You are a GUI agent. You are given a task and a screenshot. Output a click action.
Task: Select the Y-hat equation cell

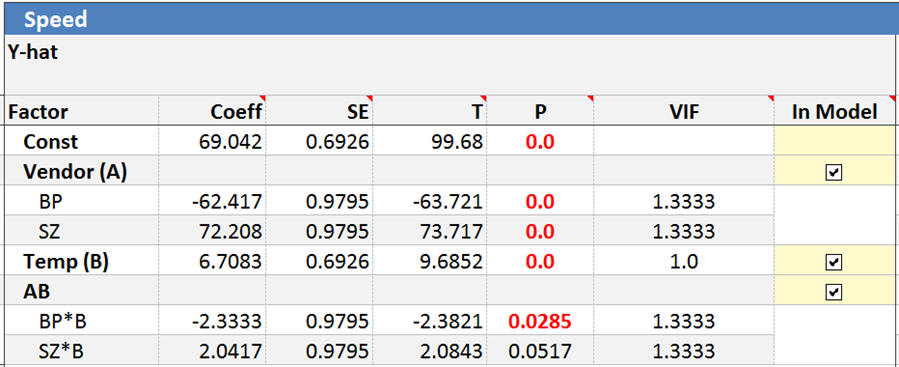tap(451, 64)
